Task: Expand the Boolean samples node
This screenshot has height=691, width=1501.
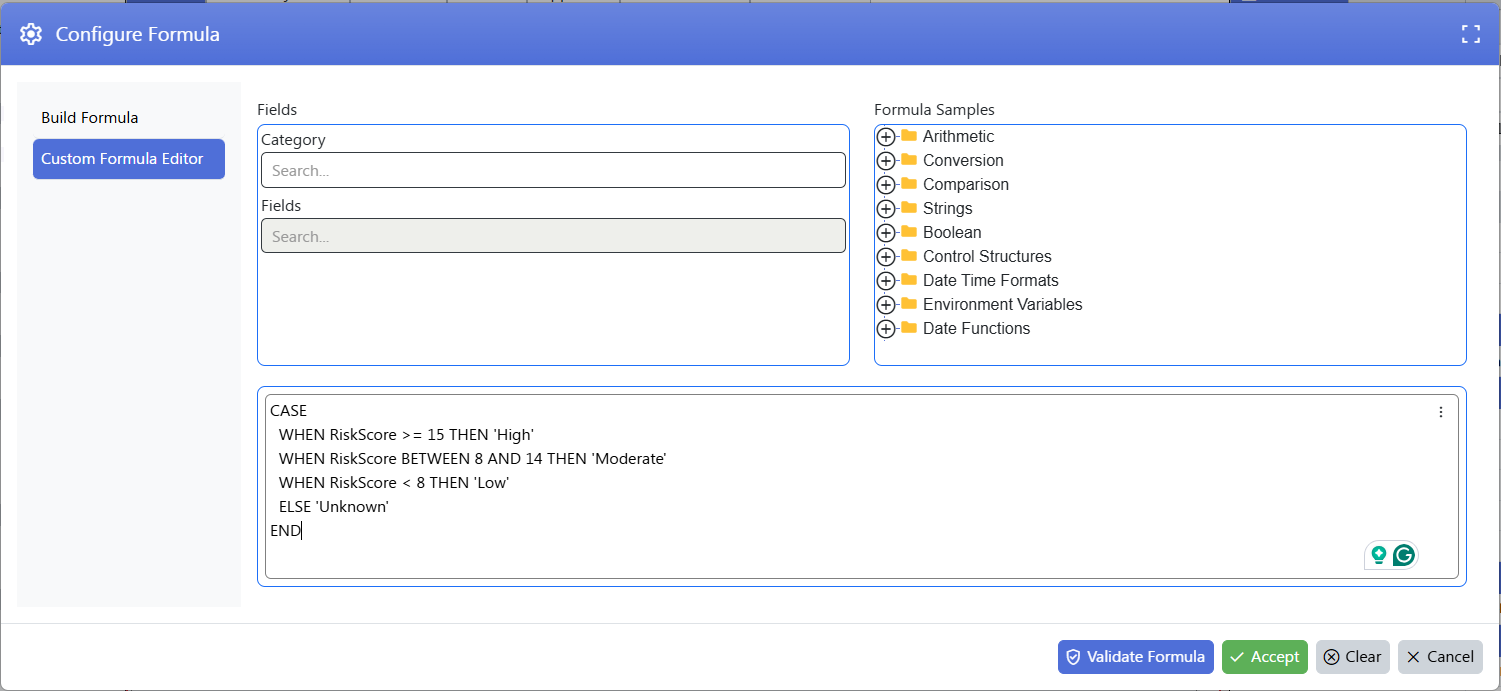Action: [885, 233]
